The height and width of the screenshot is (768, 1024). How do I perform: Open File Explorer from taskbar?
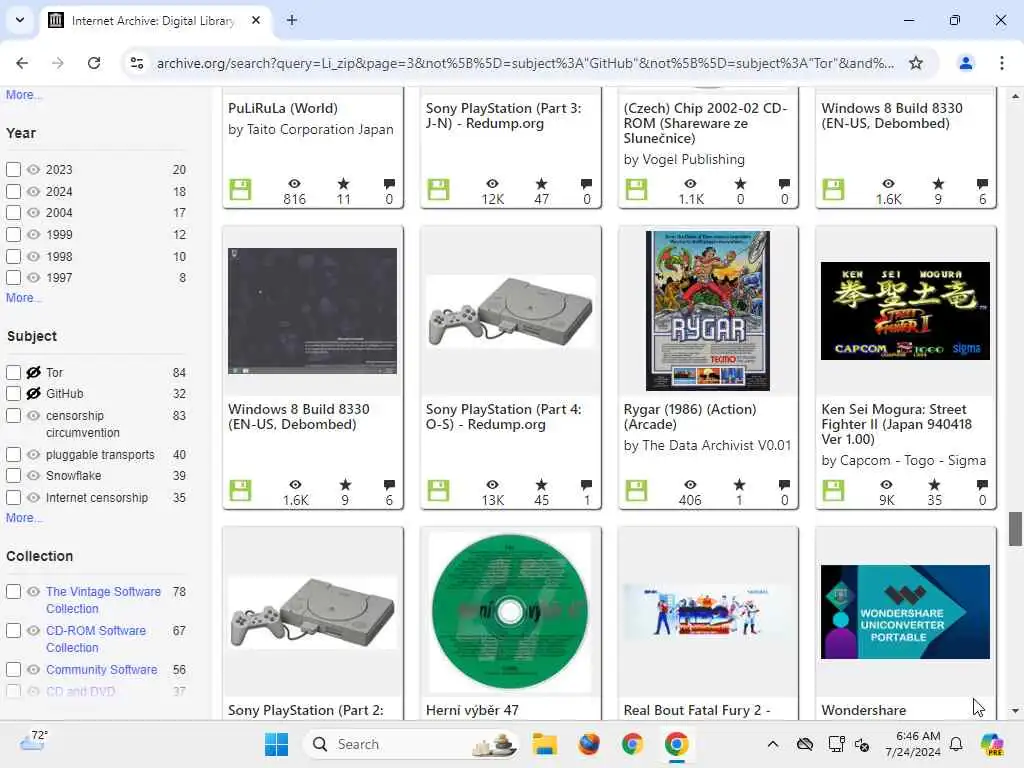(544, 744)
